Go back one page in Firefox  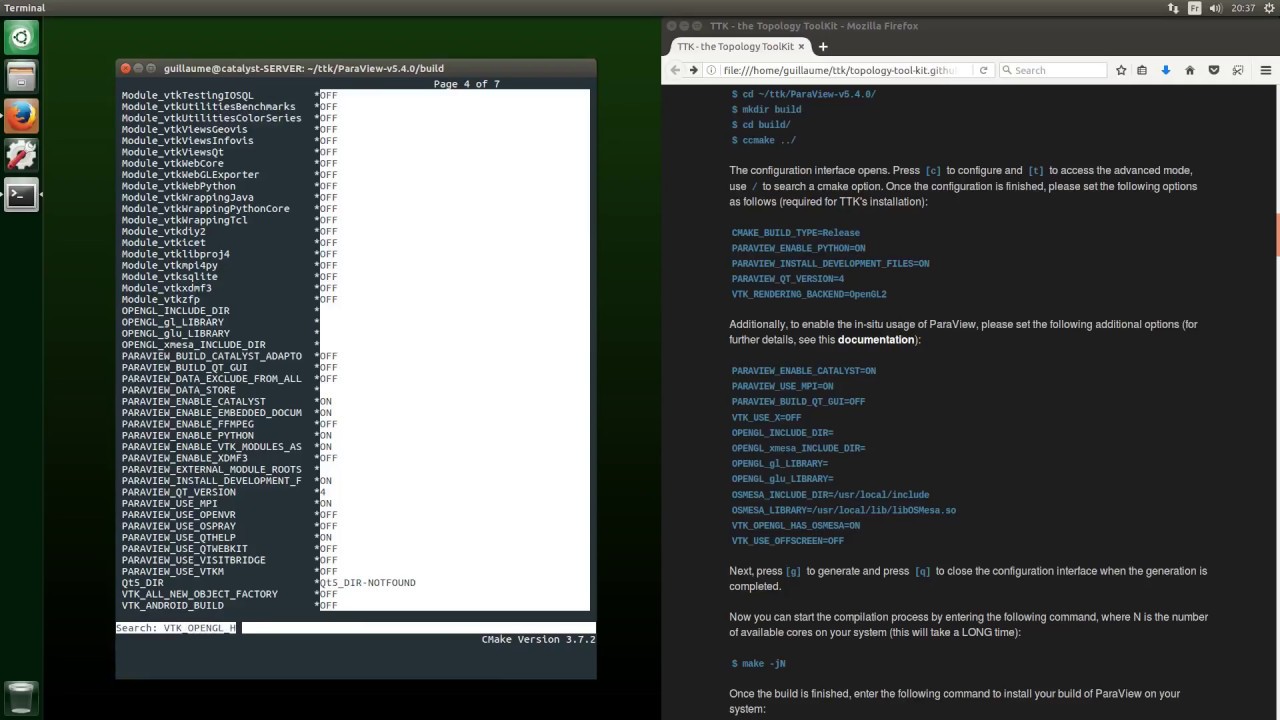pos(675,70)
